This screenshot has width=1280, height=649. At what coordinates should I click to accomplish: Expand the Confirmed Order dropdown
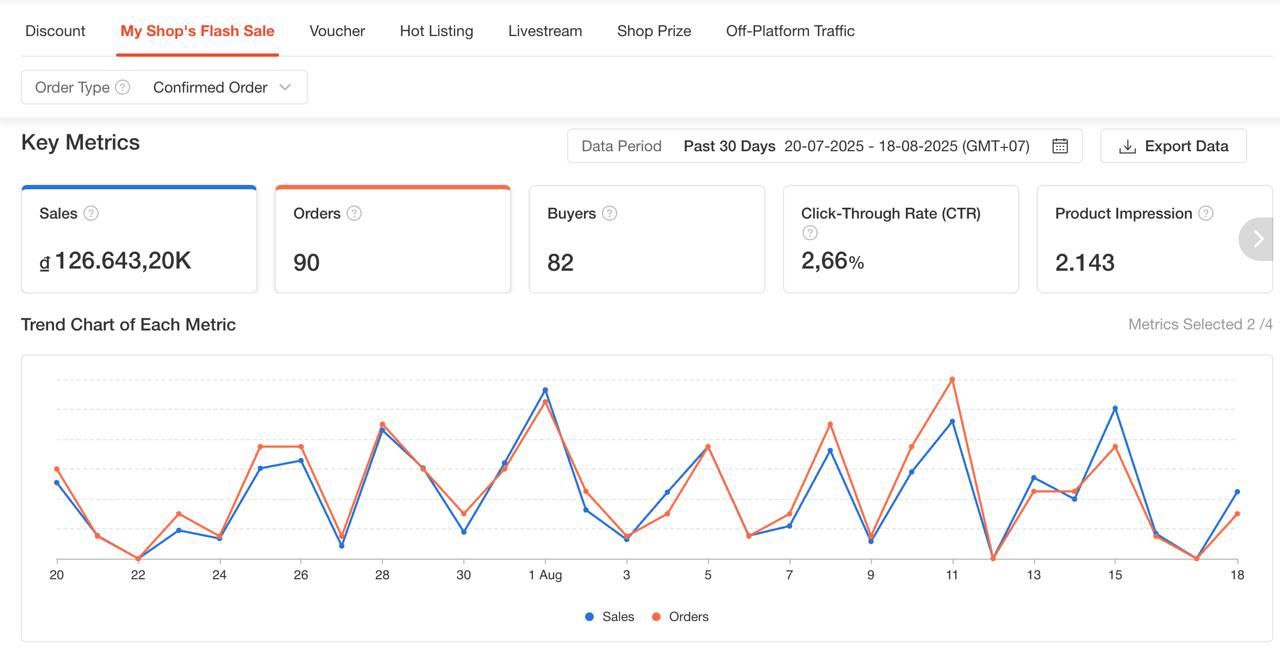[222, 87]
